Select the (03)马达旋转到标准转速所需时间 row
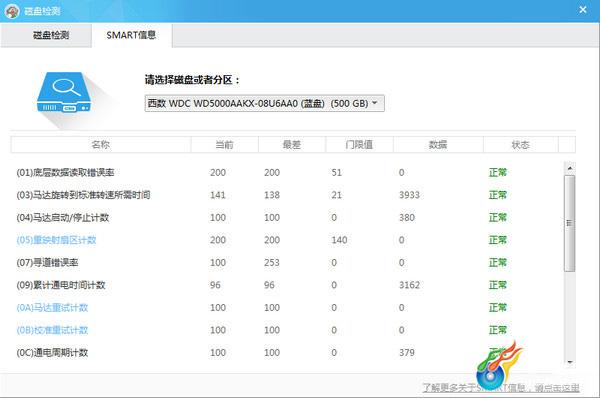This screenshot has height=398, width=600. pyautogui.click(x=287, y=195)
